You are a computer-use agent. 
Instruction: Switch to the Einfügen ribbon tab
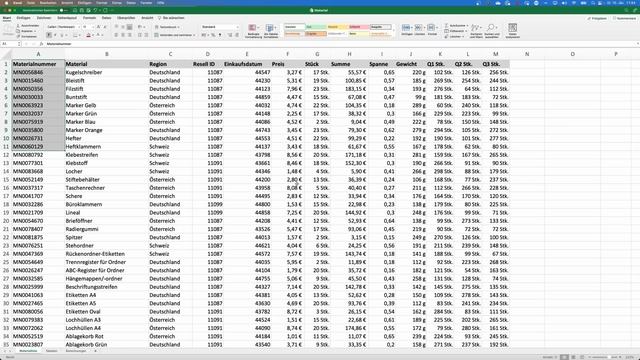click(23, 18)
